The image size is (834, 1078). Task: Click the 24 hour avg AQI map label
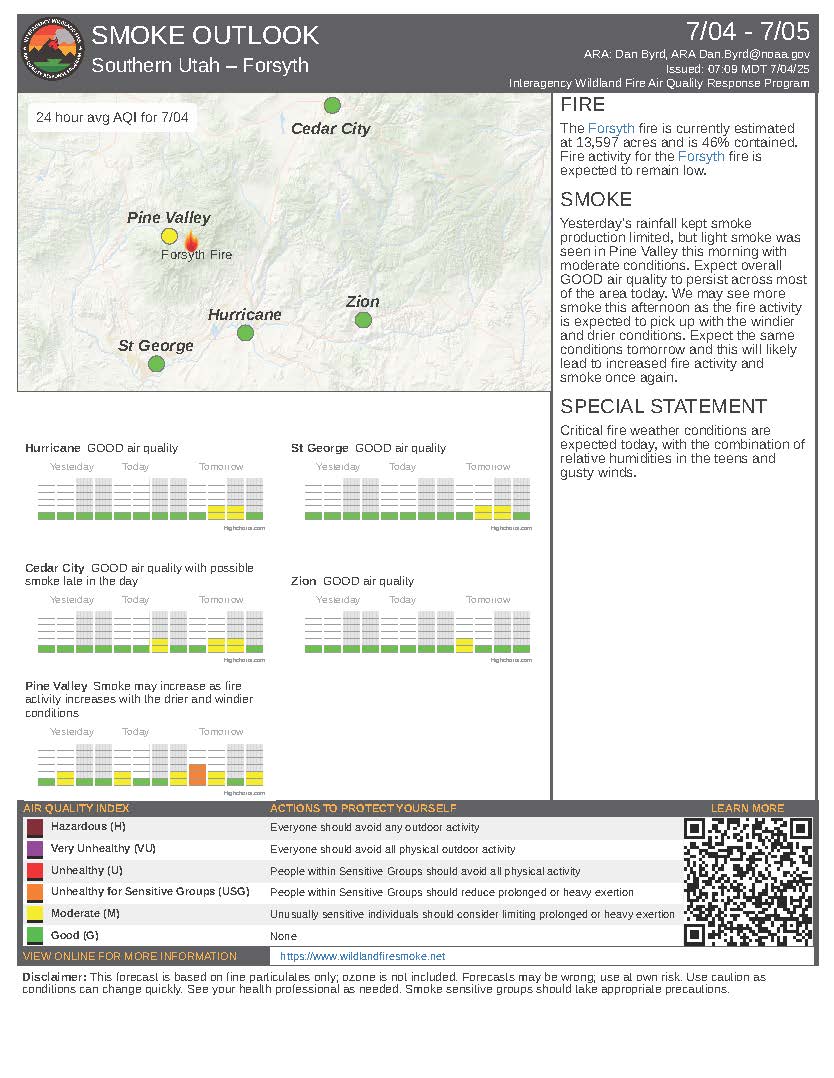pos(111,118)
